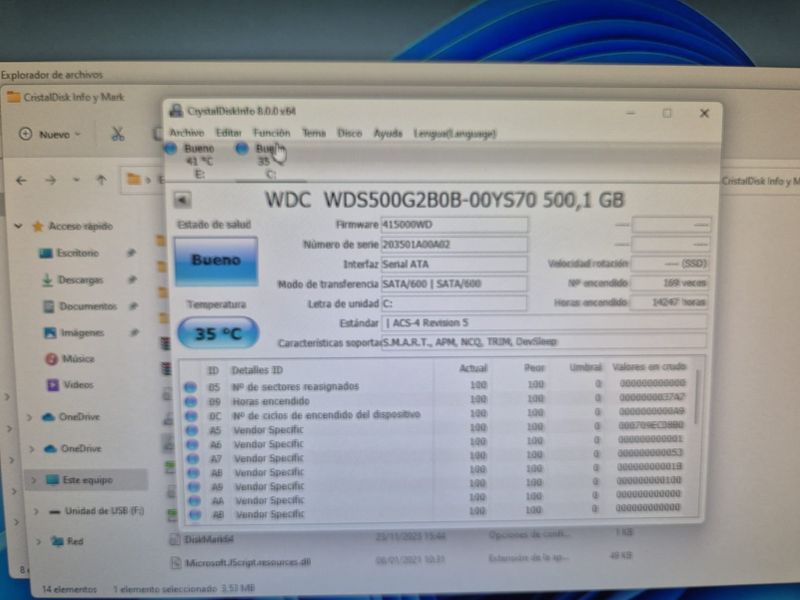Click status icon of A6 Vendor Specific row

192,445
